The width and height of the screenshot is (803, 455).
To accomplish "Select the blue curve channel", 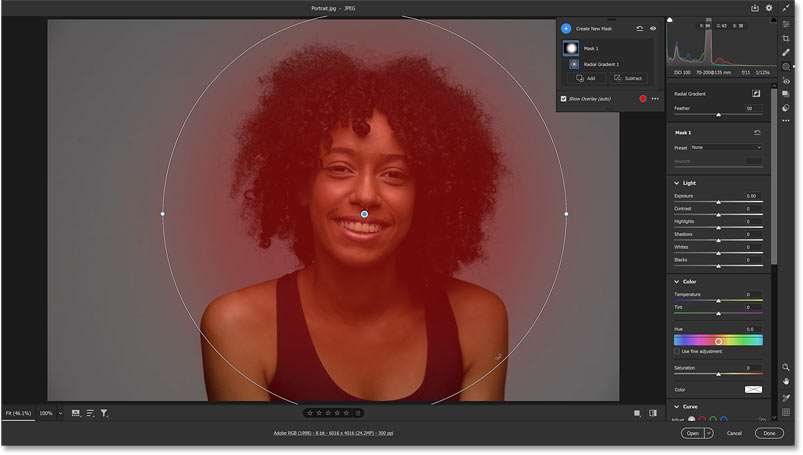I will 724,419.
